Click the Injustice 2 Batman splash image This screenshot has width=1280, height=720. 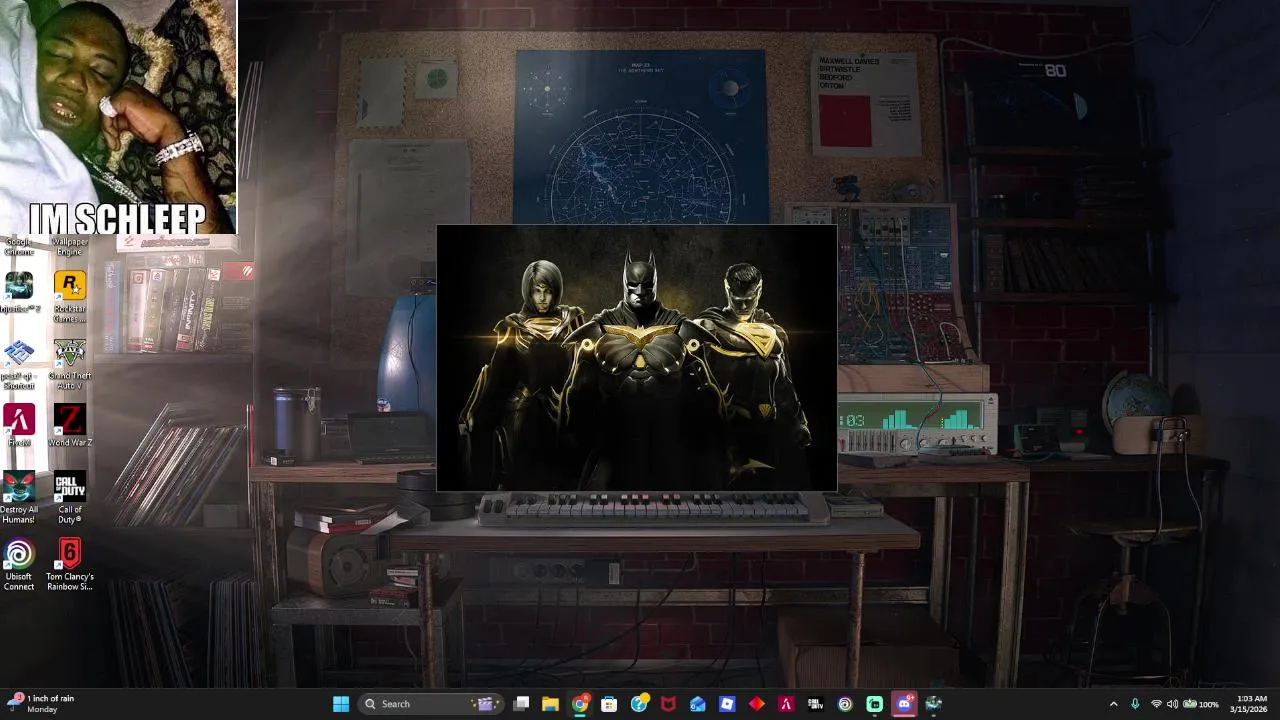[x=637, y=358]
